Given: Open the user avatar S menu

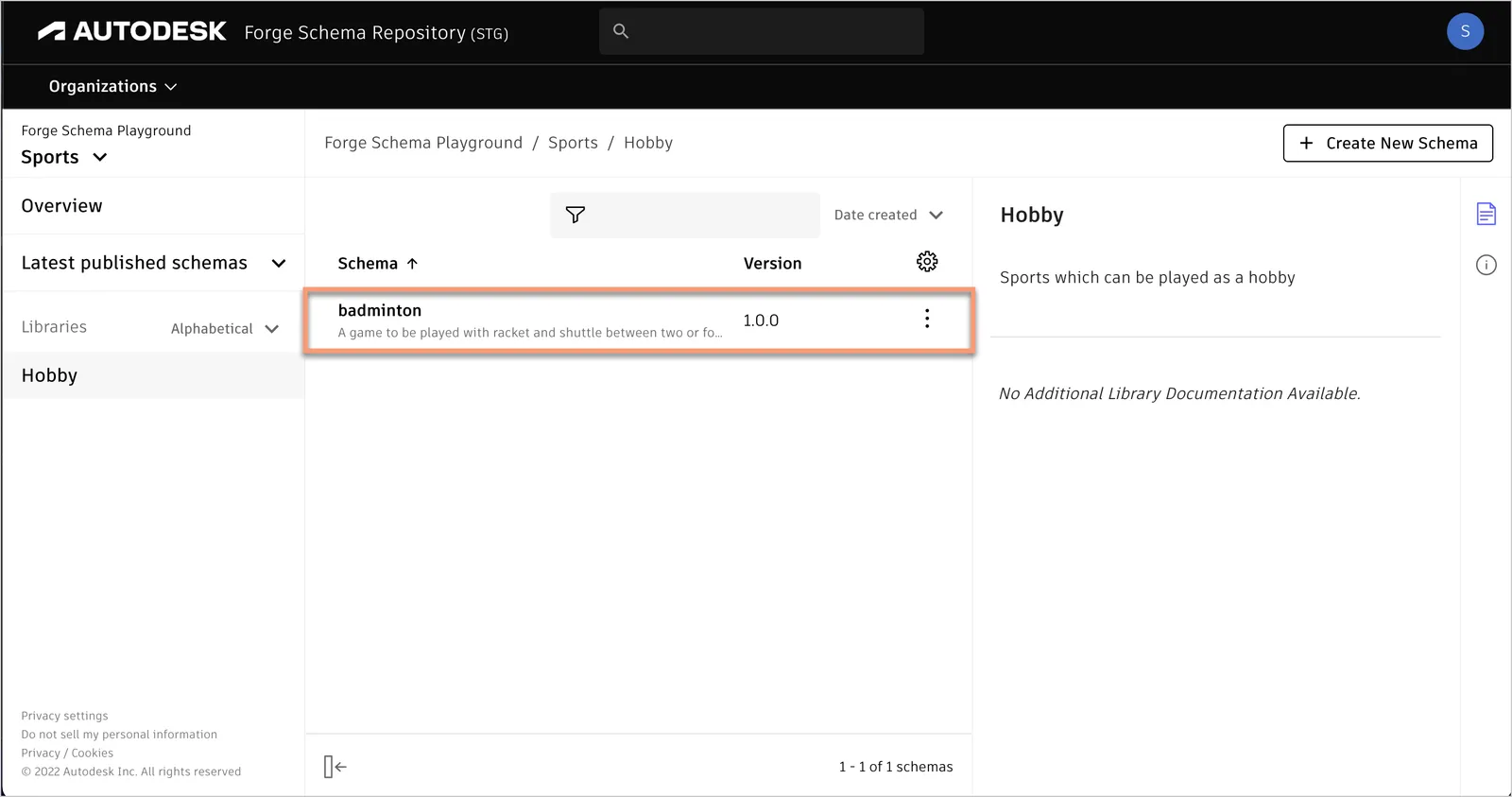Looking at the screenshot, I should pyautogui.click(x=1465, y=31).
